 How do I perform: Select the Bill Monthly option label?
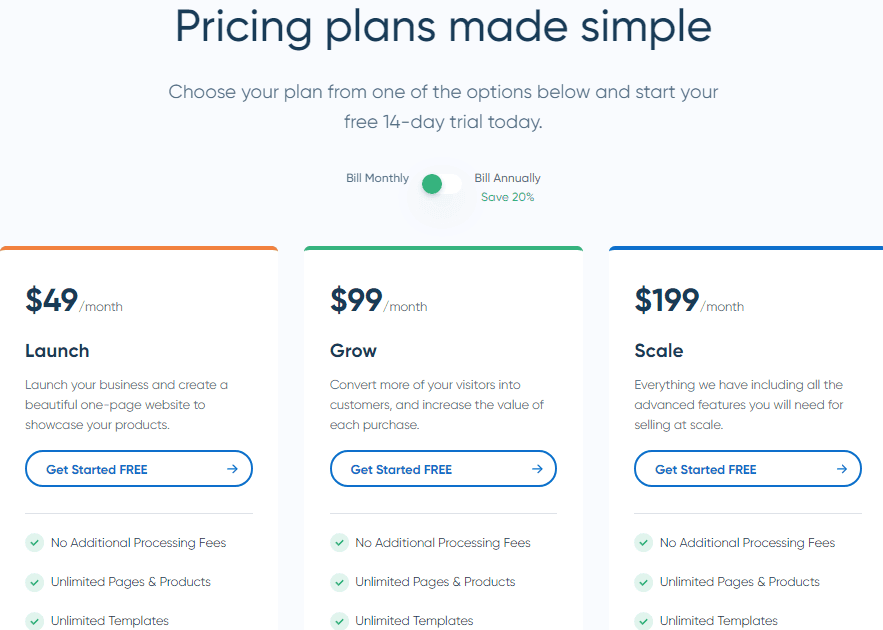(x=377, y=178)
